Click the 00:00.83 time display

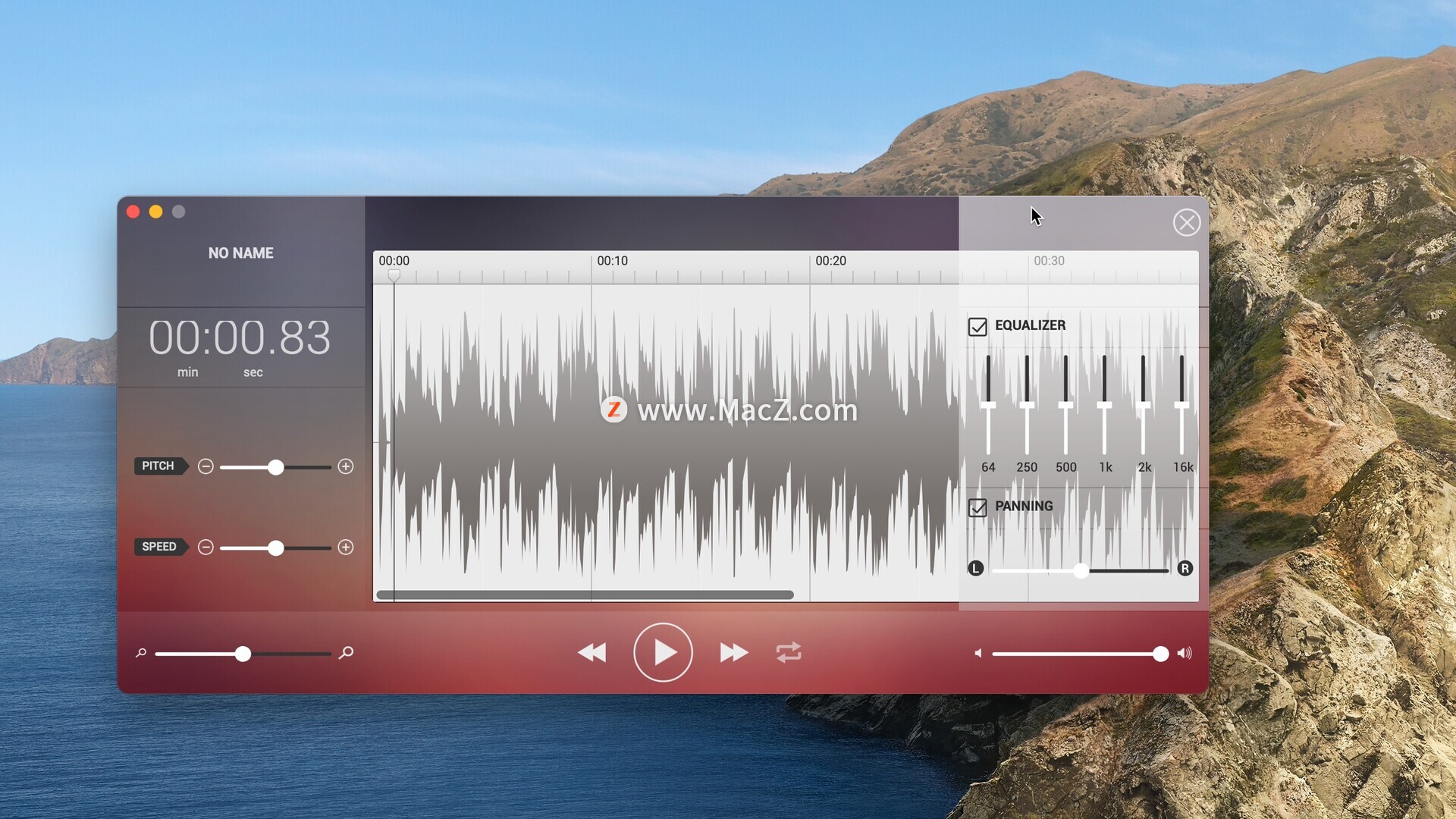click(240, 337)
